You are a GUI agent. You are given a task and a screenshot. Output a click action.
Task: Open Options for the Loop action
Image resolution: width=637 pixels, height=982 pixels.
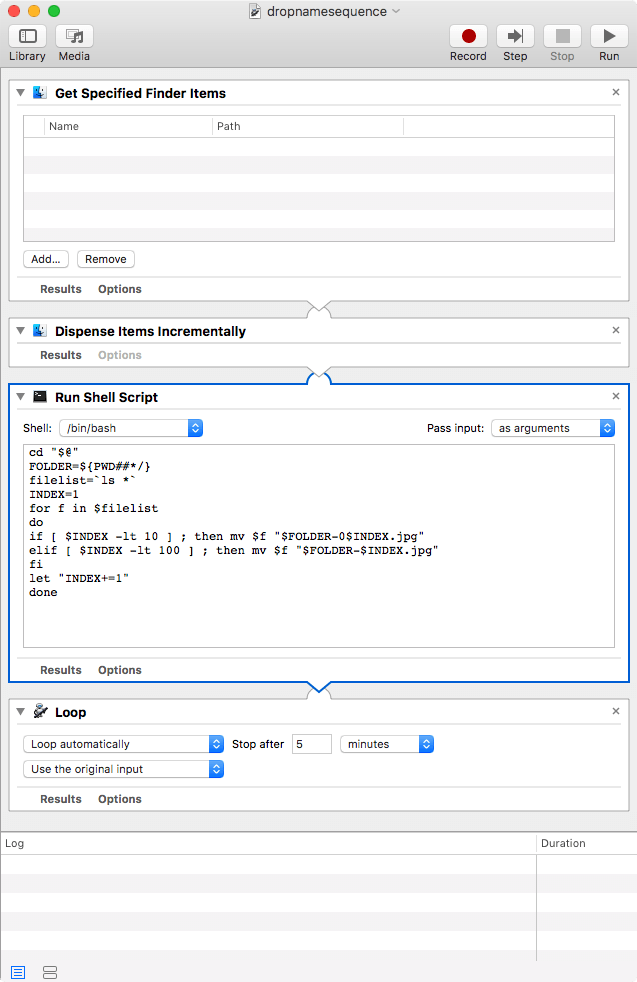pyautogui.click(x=119, y=798)
